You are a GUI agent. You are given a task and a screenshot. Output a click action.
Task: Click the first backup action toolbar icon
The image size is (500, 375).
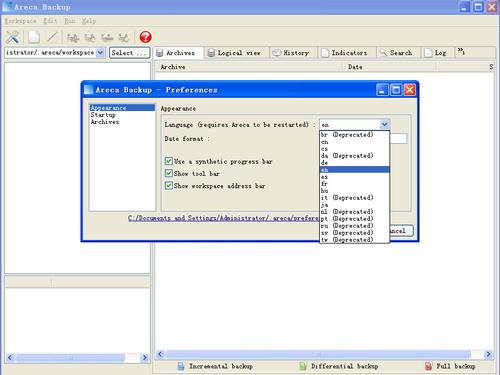point(73,38)
